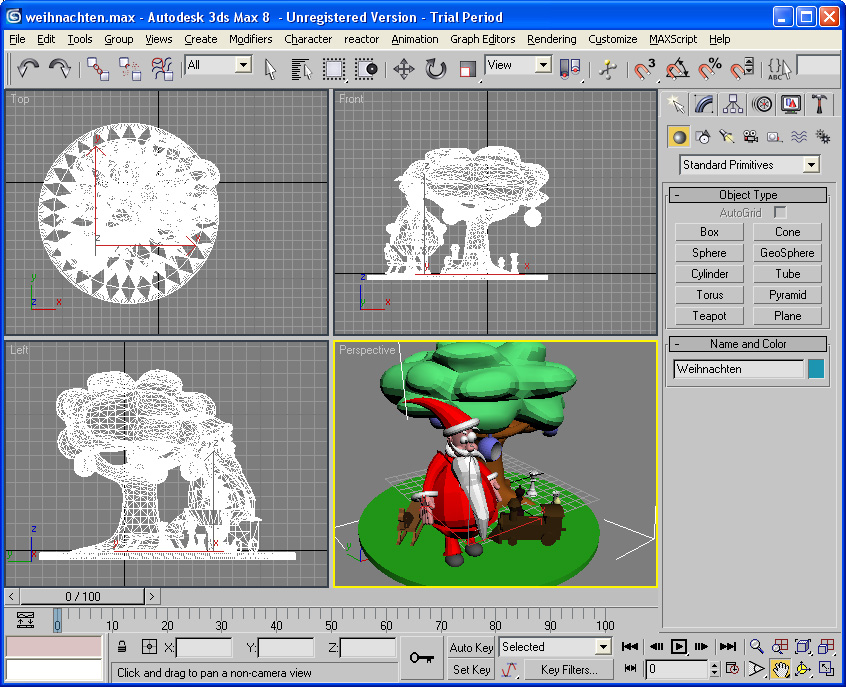This screenshot has height=687, width=846.
Task: Click the Teapot primitive button
Action: (709, 316)
